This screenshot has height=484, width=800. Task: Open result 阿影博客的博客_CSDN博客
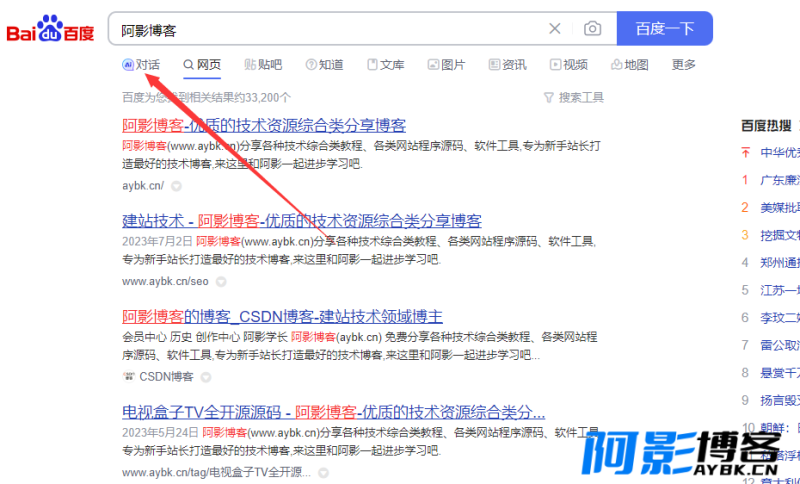pyautogui.click(x=282, y=317)
